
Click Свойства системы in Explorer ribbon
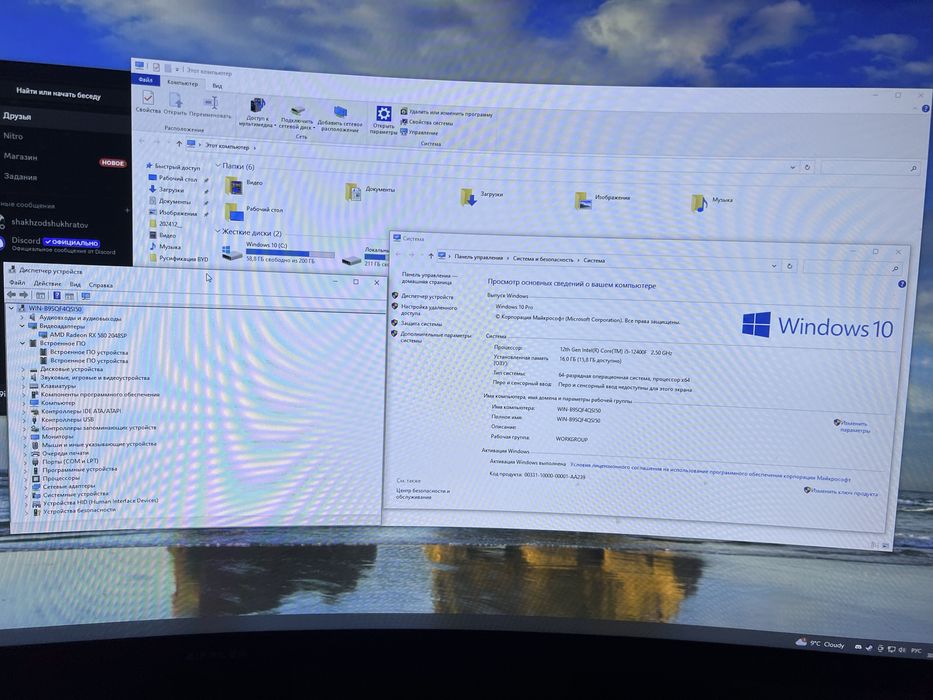(x=427, y=123)
